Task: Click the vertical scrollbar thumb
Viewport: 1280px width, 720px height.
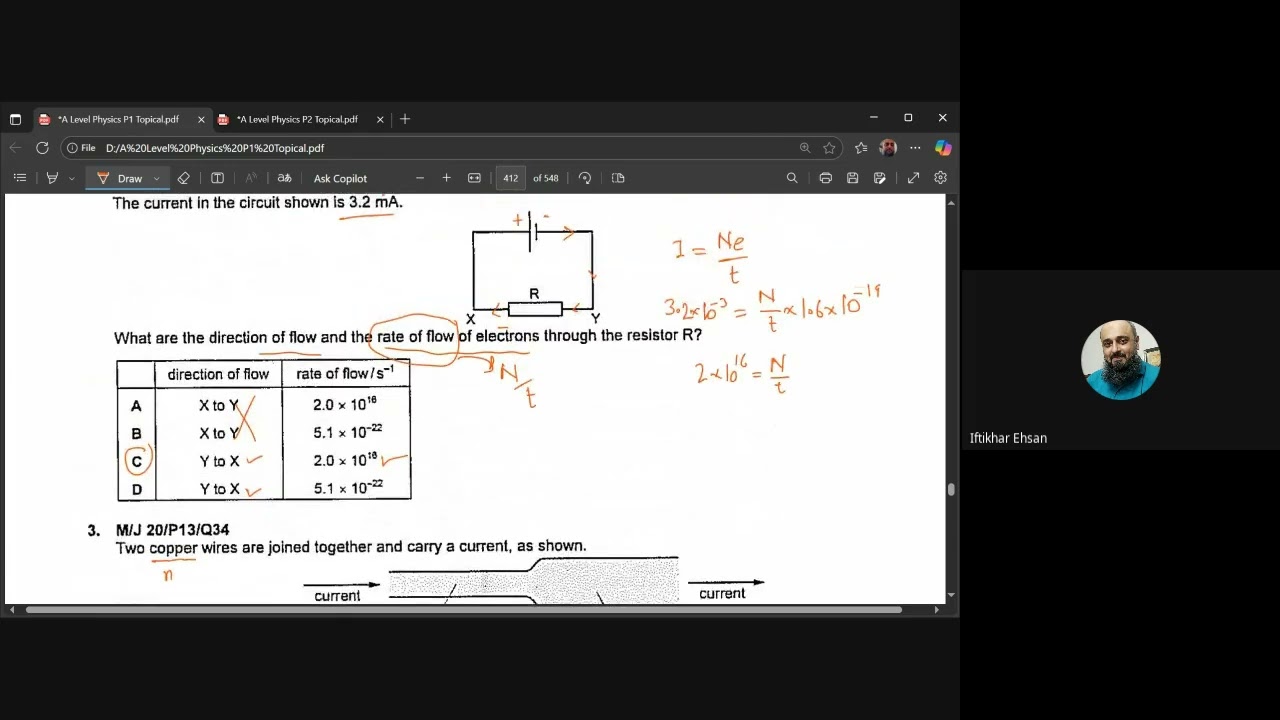Action: [951, 489]
